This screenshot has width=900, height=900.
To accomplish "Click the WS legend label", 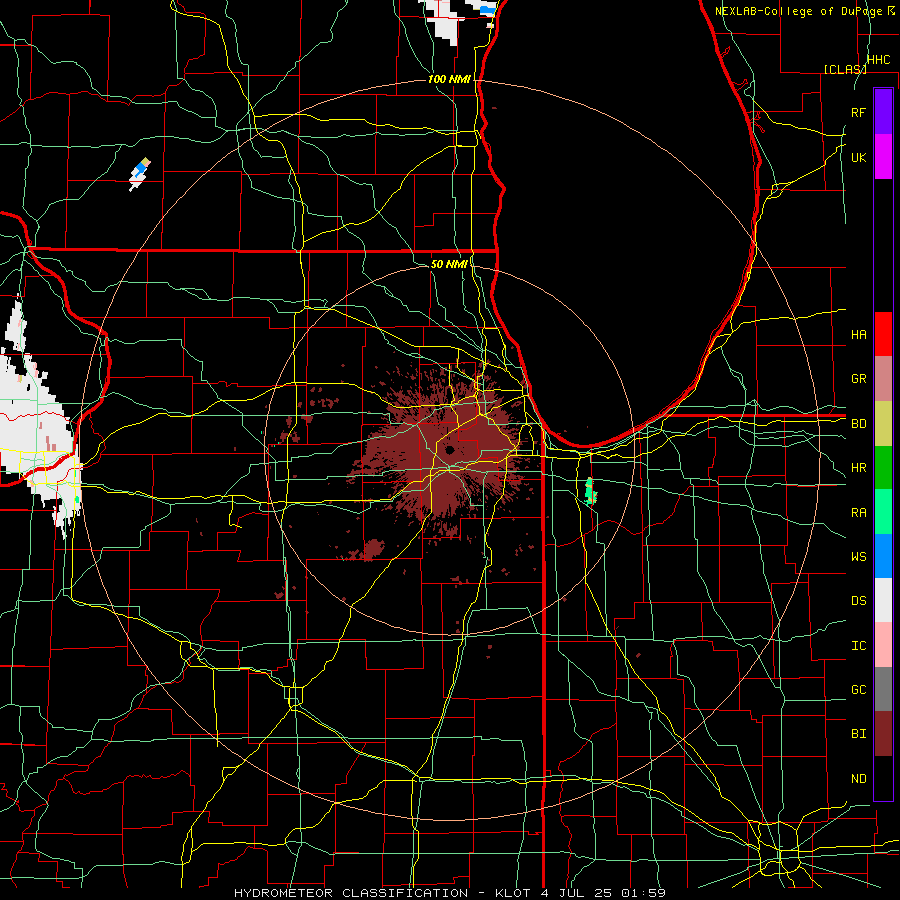I will point(858,557).
